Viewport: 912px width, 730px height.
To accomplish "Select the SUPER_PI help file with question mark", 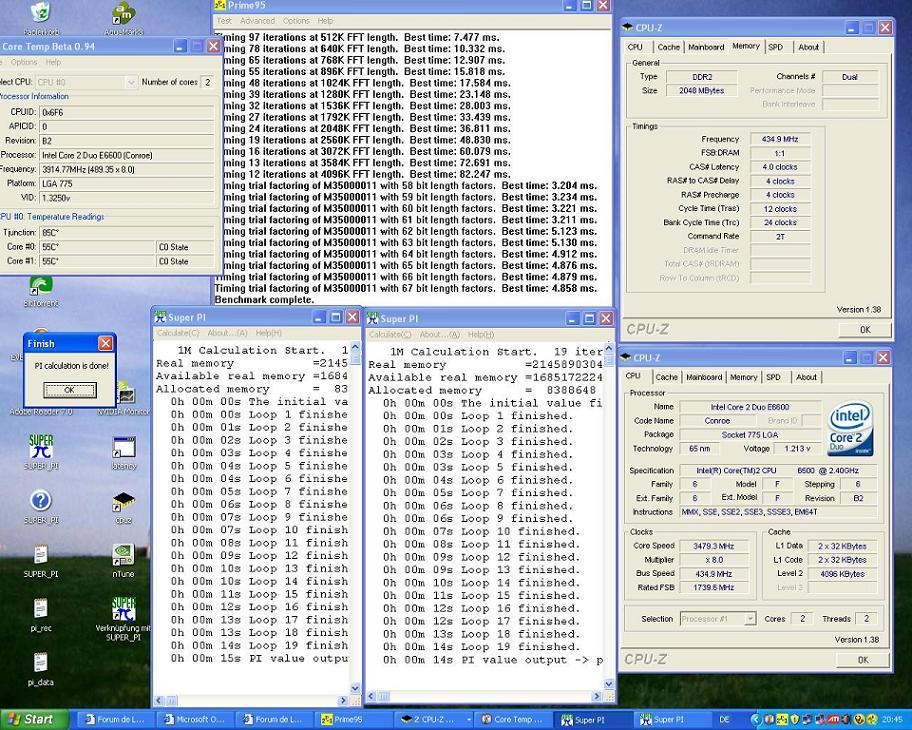I will [x=41, y=501].
